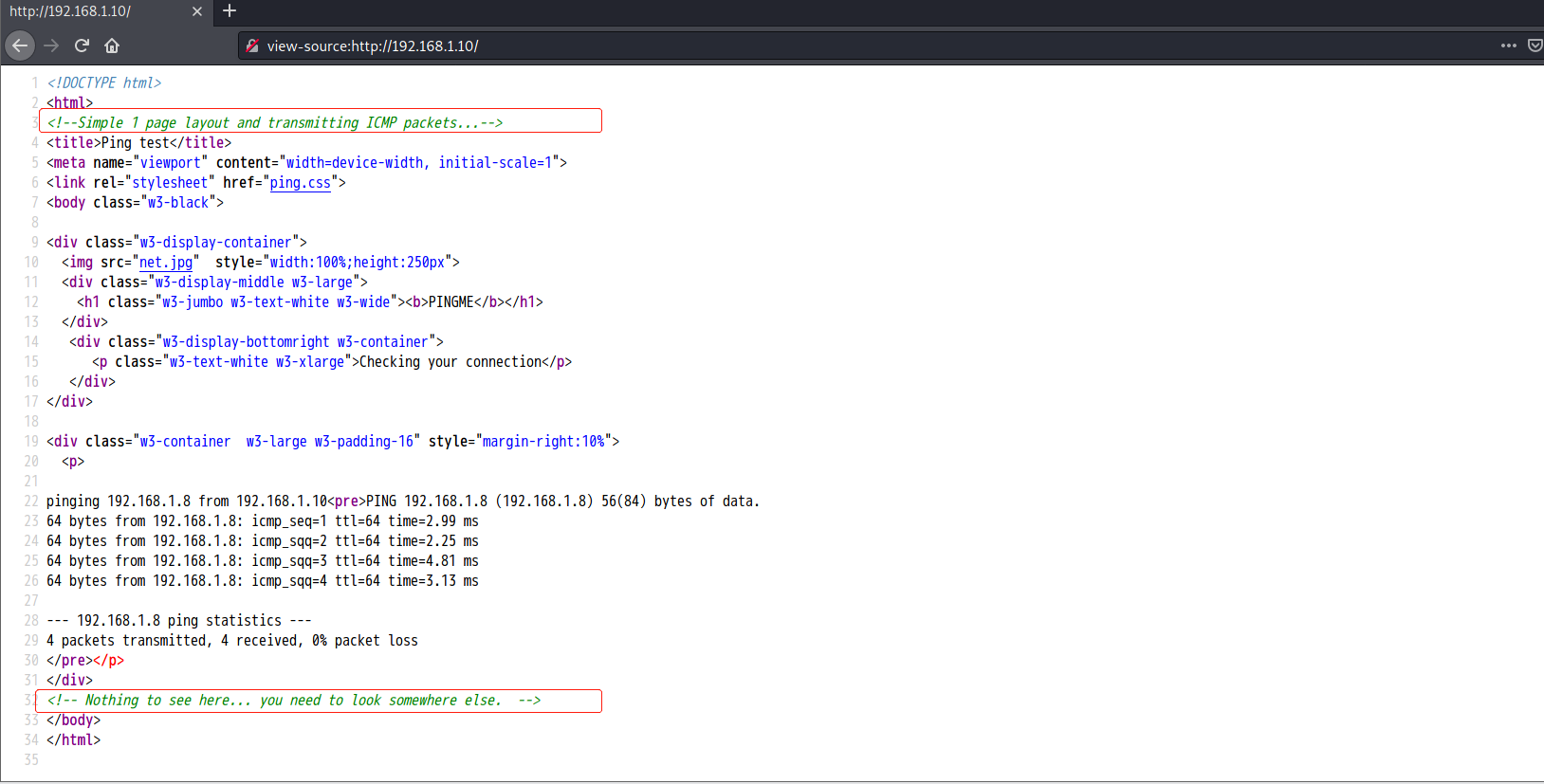Click the icmp_sqq=2 time=2.25 ms line
This screenshot has width=1544, height=784.
point(263,541)
